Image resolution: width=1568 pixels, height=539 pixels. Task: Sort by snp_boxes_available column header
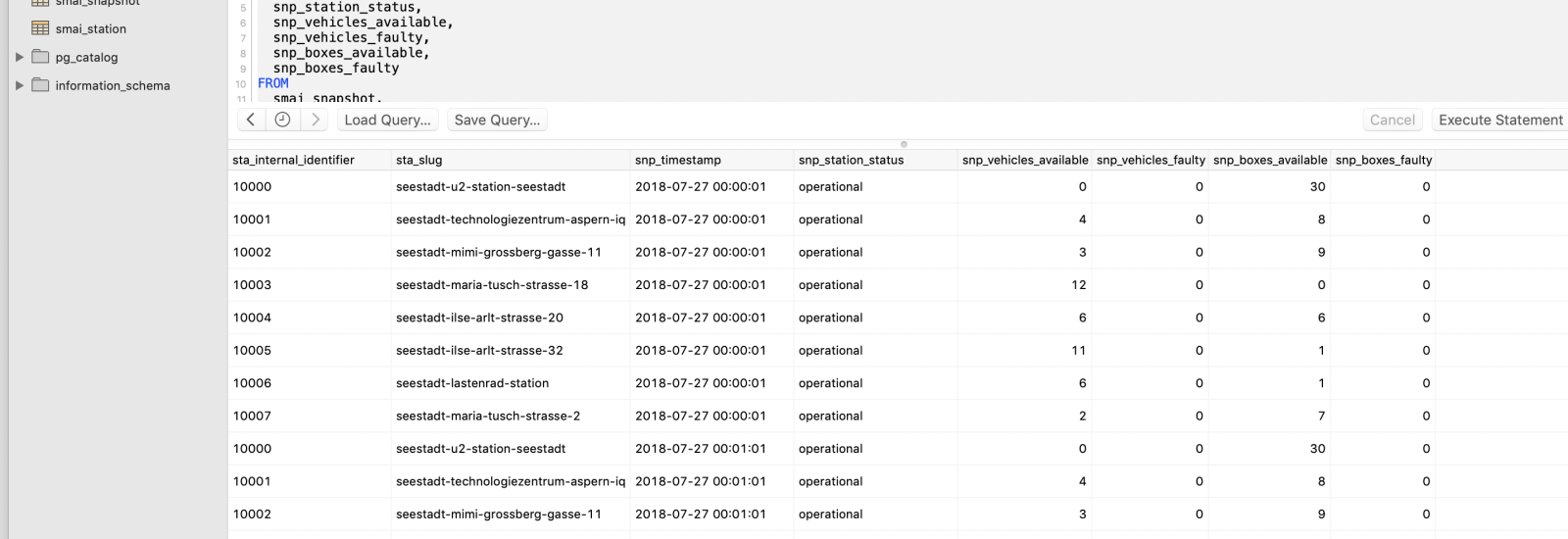[1270, 160]
